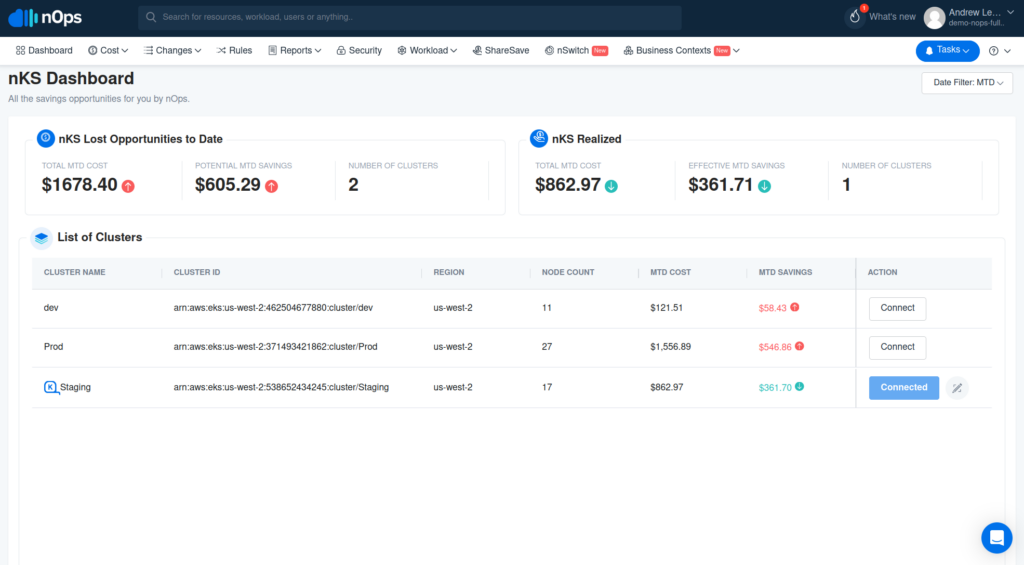The width and height of the screenshot is (1024, 565).
Task: Sort by the MTD COST column header
Action: tap(670, 272)
